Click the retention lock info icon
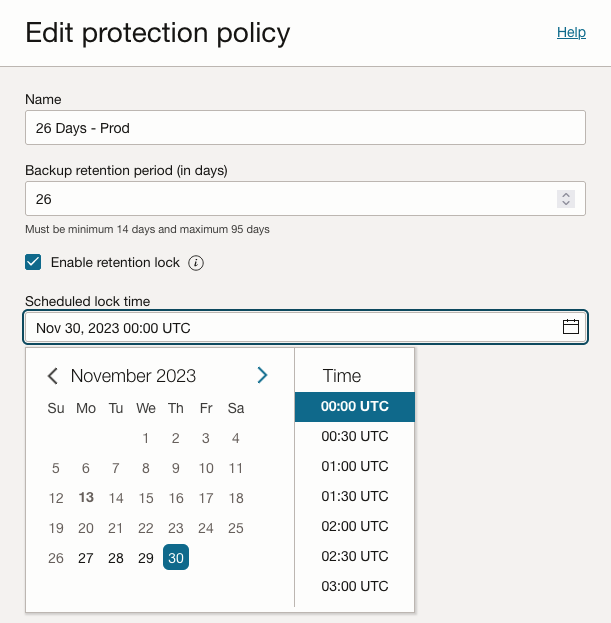Screen dimensions: 611x623 196,263
